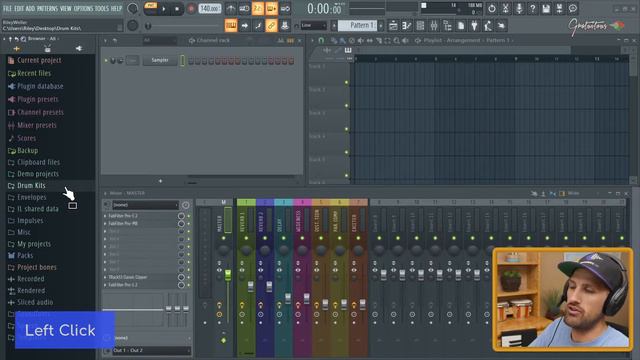Select the Current project folder in the browser
The height and width of the screenshot is (360, 640).
click(39, 60)
